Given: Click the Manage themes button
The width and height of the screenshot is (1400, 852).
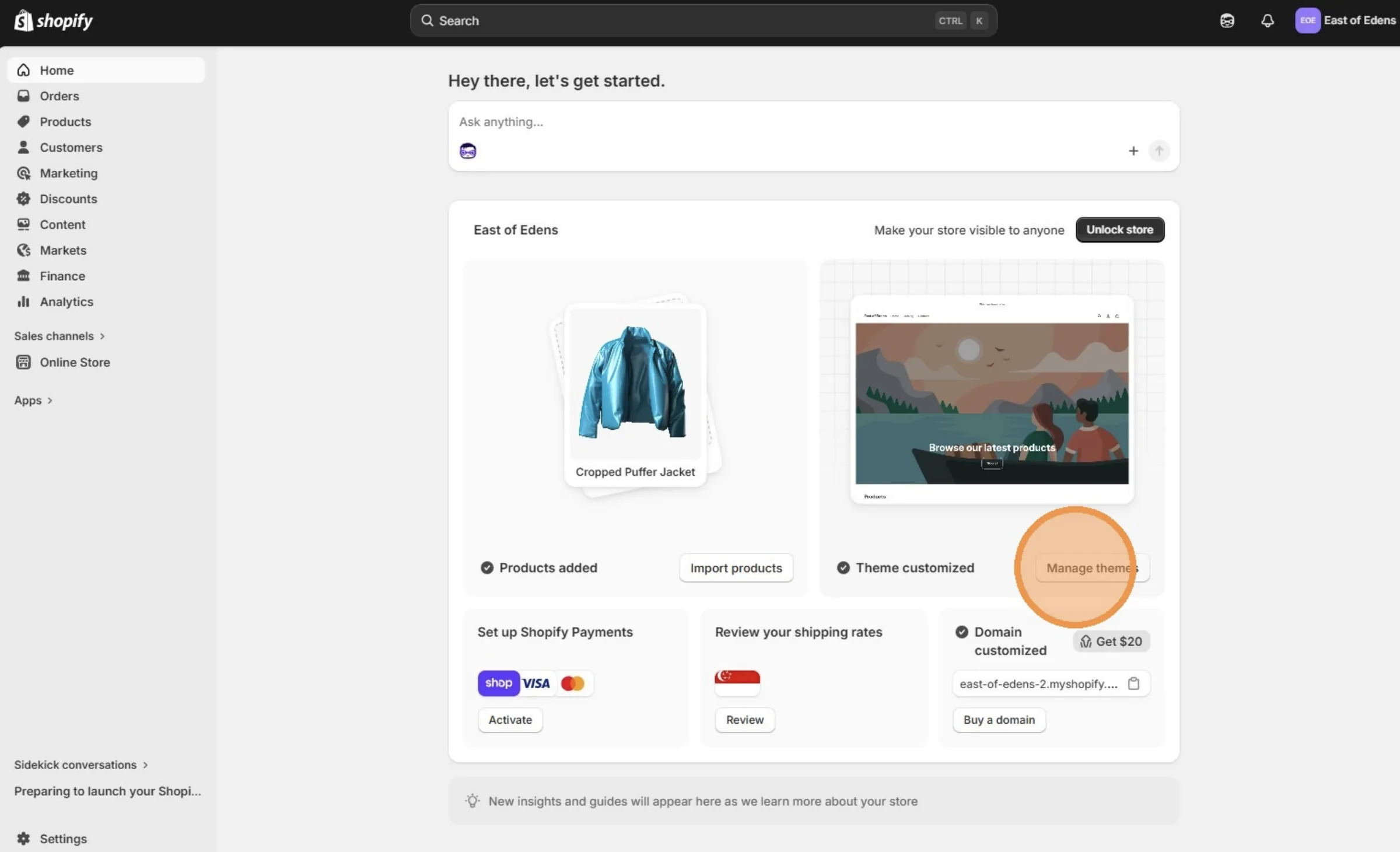Looking at the screenshot, I should point(1092,568).
